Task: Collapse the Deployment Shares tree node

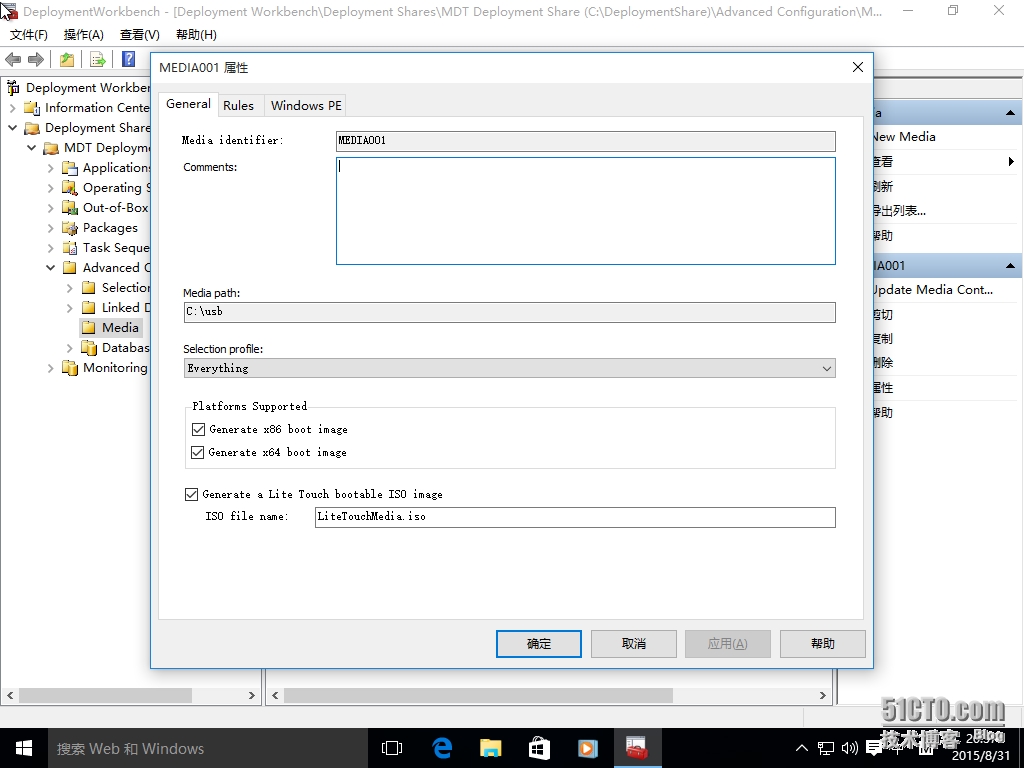Action: tap(12, 127)
